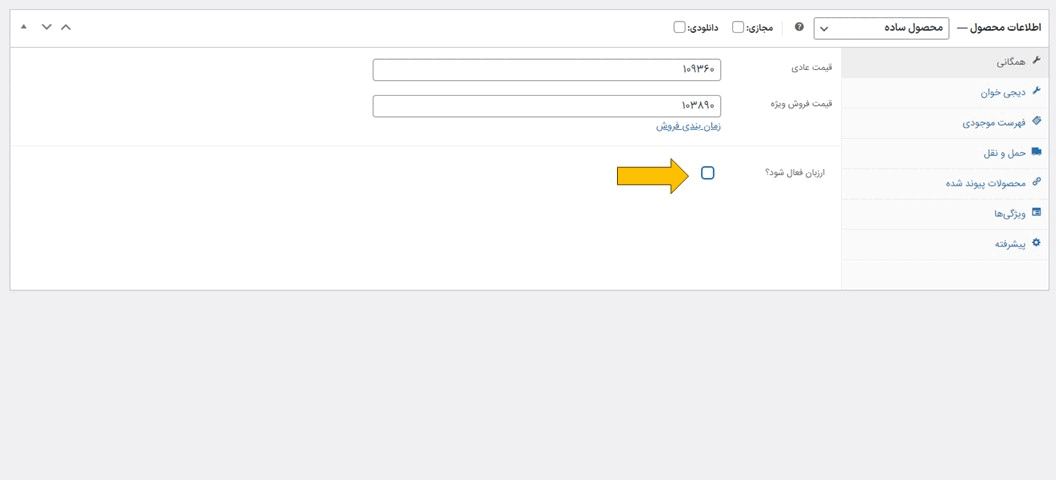Click the truck icon beside حمل و نقل
The height and width of the screenshot is (480, 1056).
1036,152
